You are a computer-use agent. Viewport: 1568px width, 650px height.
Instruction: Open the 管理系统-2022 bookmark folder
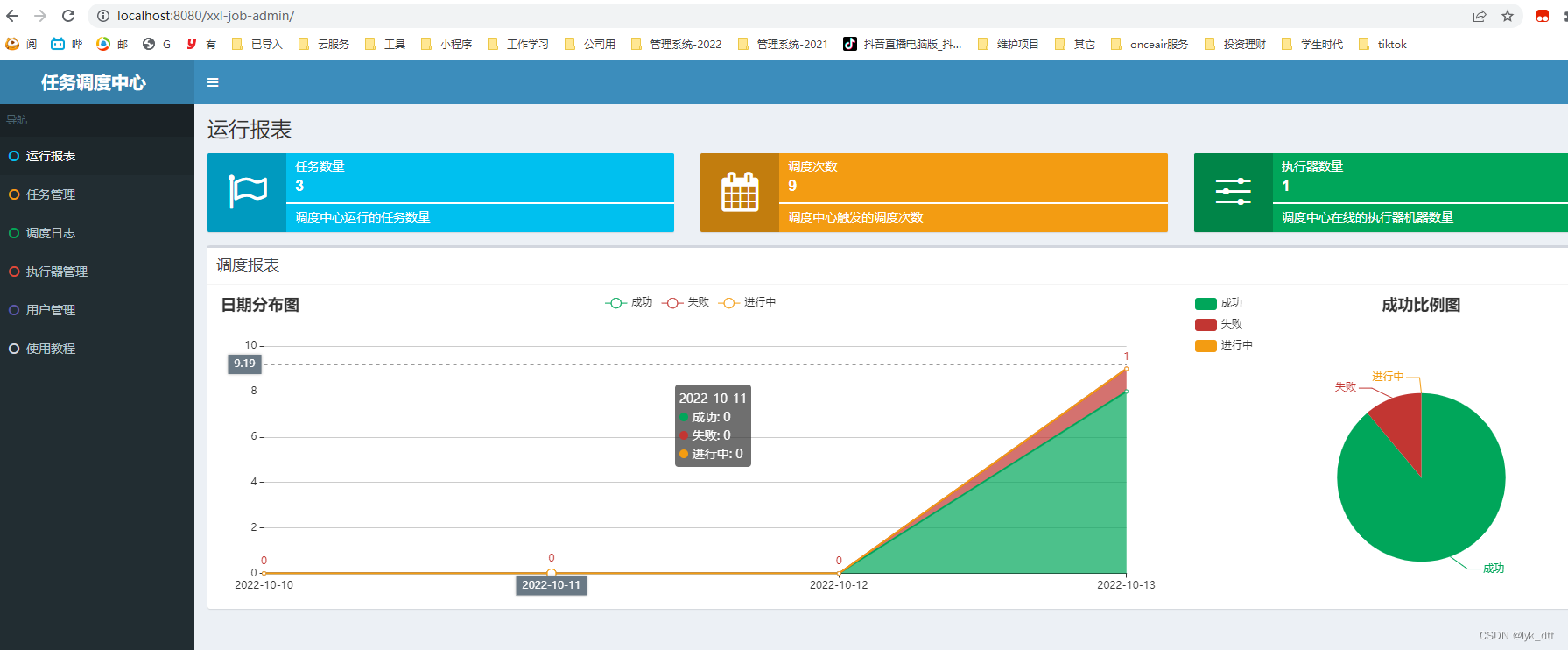click(677, 44)
